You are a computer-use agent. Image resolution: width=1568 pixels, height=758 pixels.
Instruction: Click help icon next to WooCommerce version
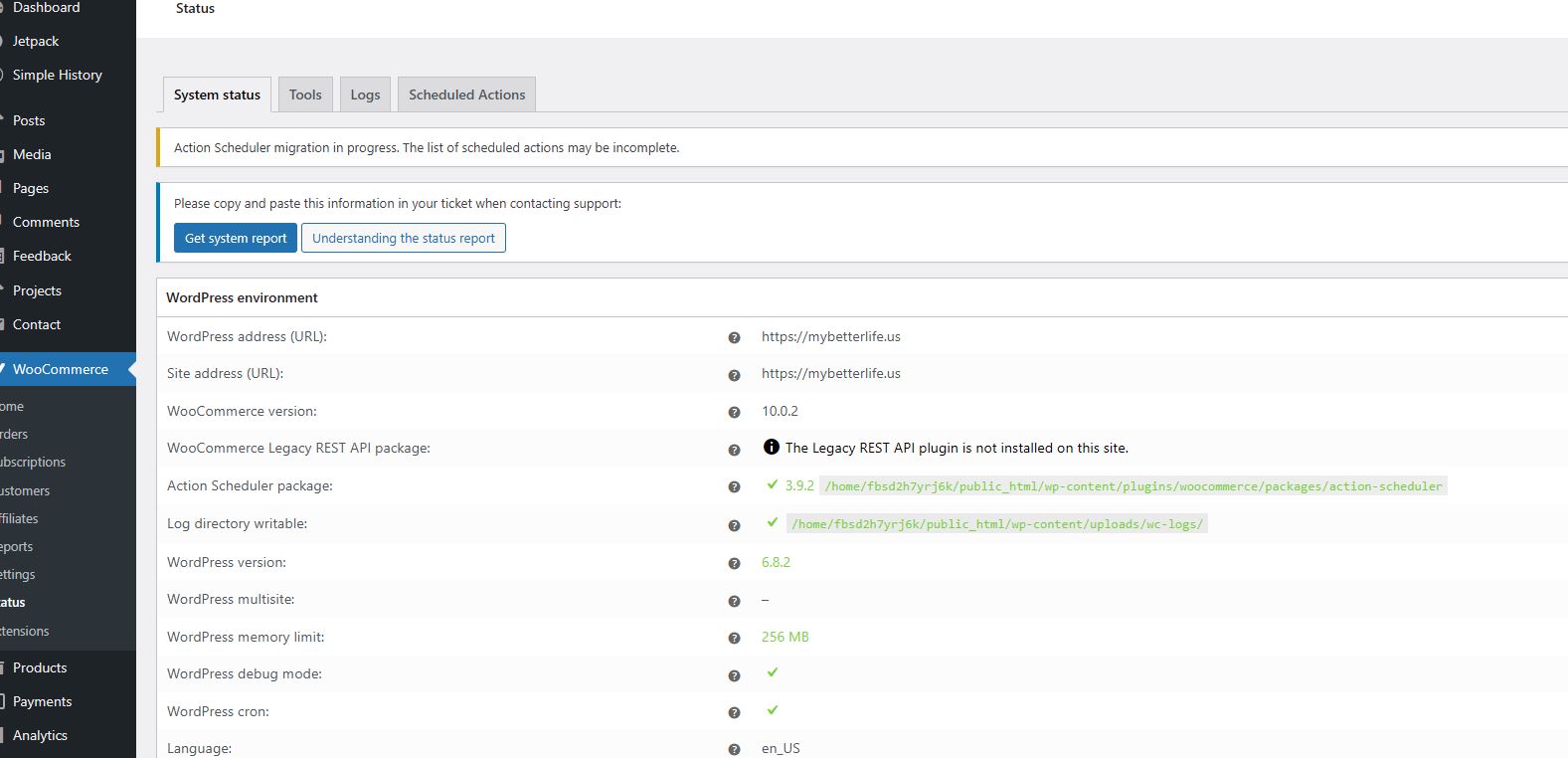(x=734, y=413)
